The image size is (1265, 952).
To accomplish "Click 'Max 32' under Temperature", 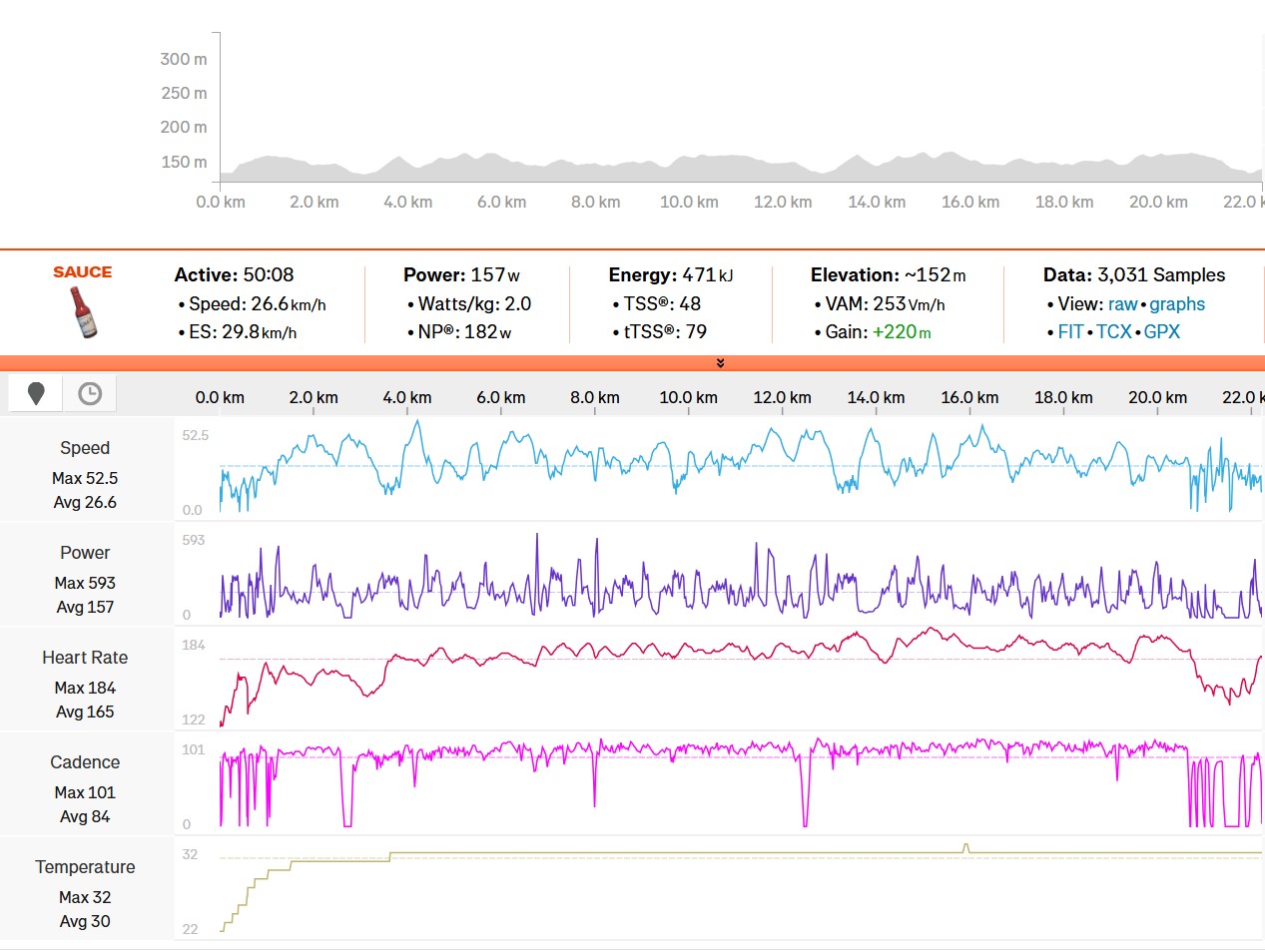I will [85, 897].
